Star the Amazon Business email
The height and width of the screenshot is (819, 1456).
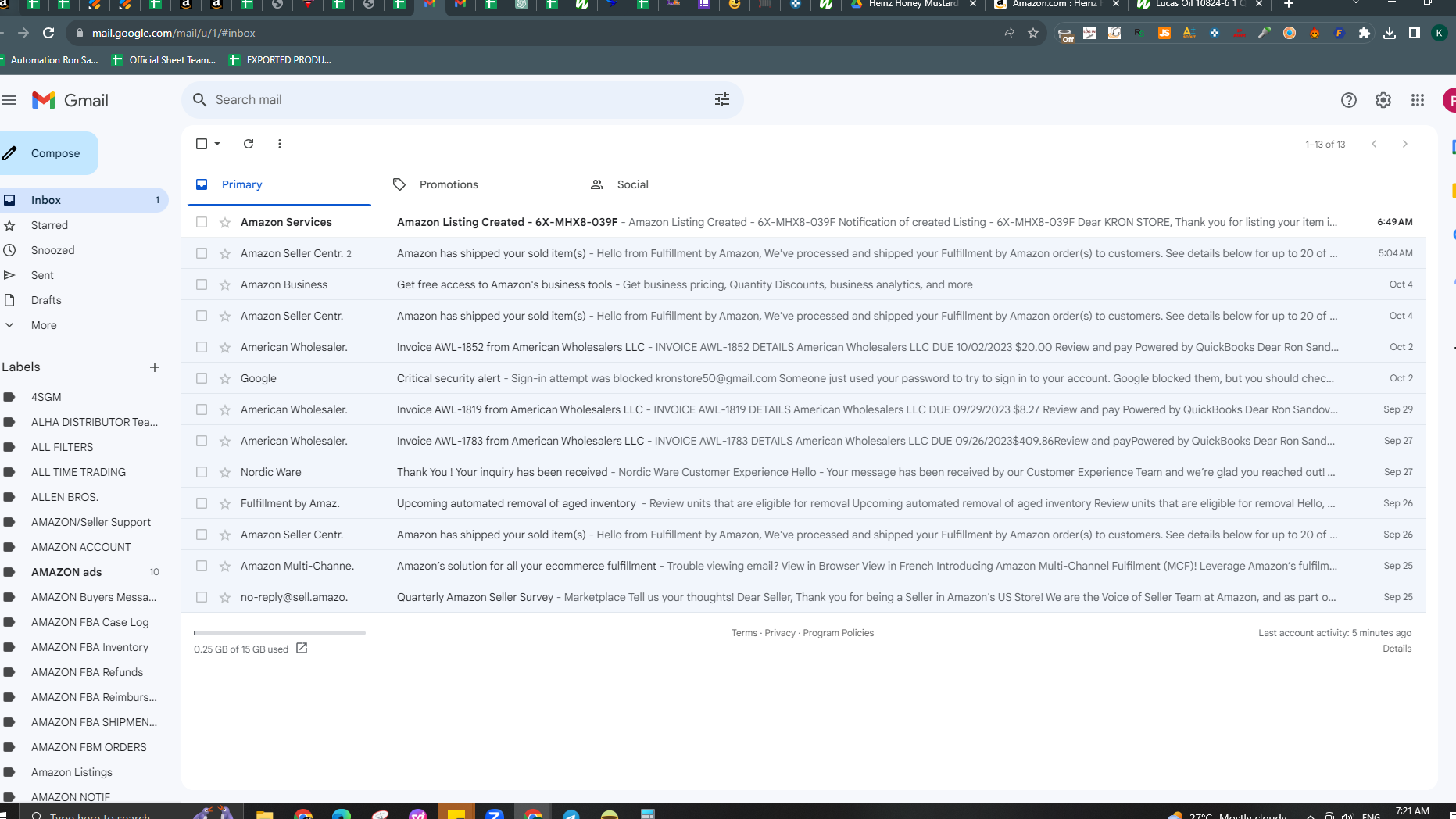tap(225, 284)
